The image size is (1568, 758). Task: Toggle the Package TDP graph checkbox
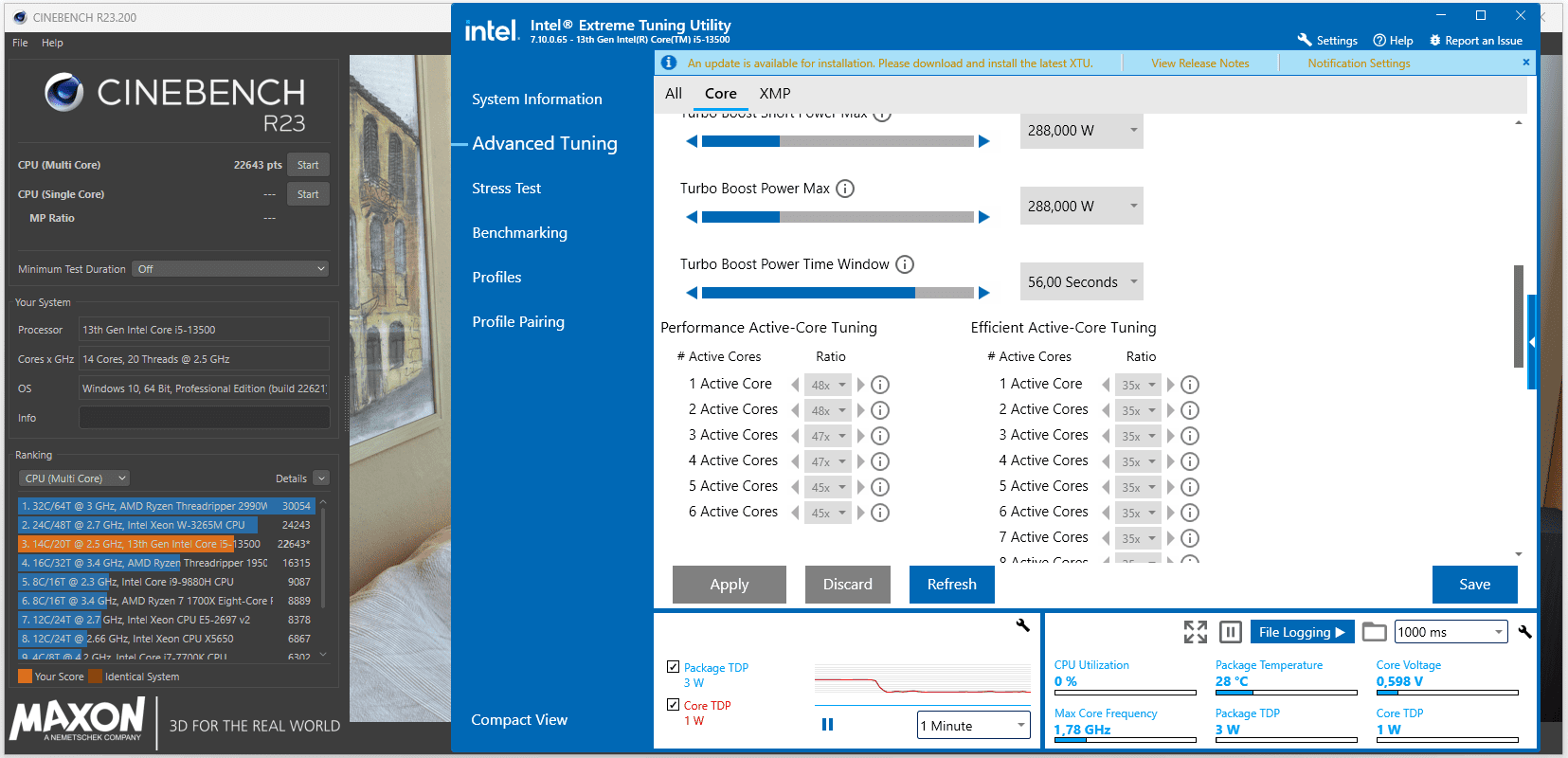point(673,667)
